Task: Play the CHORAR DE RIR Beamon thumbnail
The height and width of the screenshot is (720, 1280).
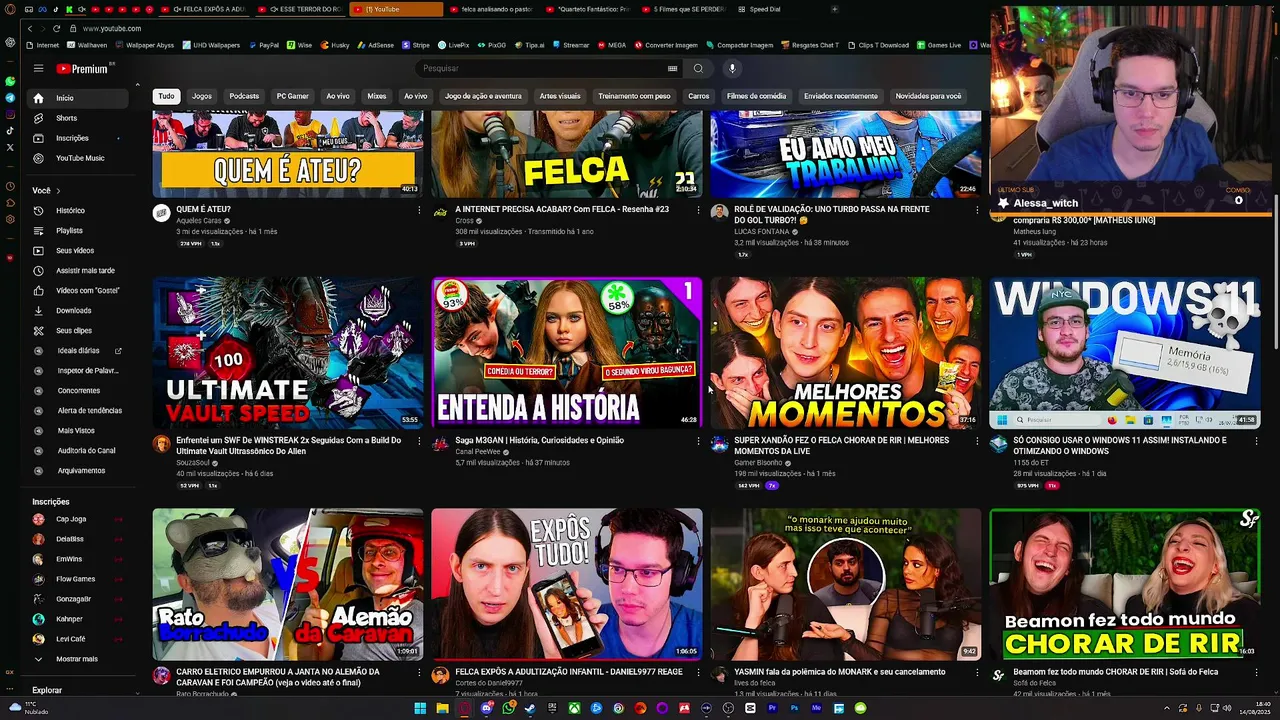Action: (x=1125, y=584)
